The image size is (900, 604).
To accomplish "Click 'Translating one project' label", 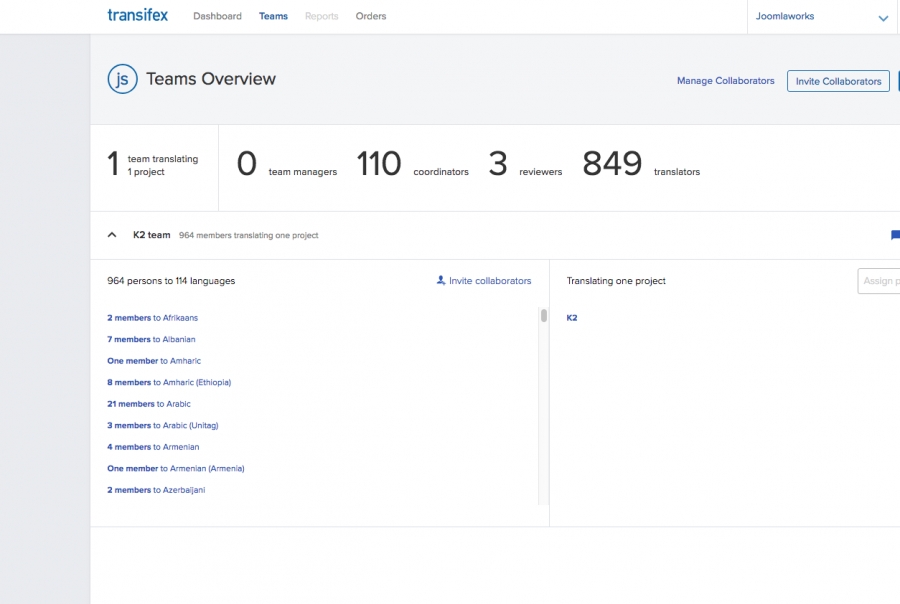I will [x=616, y=281].
